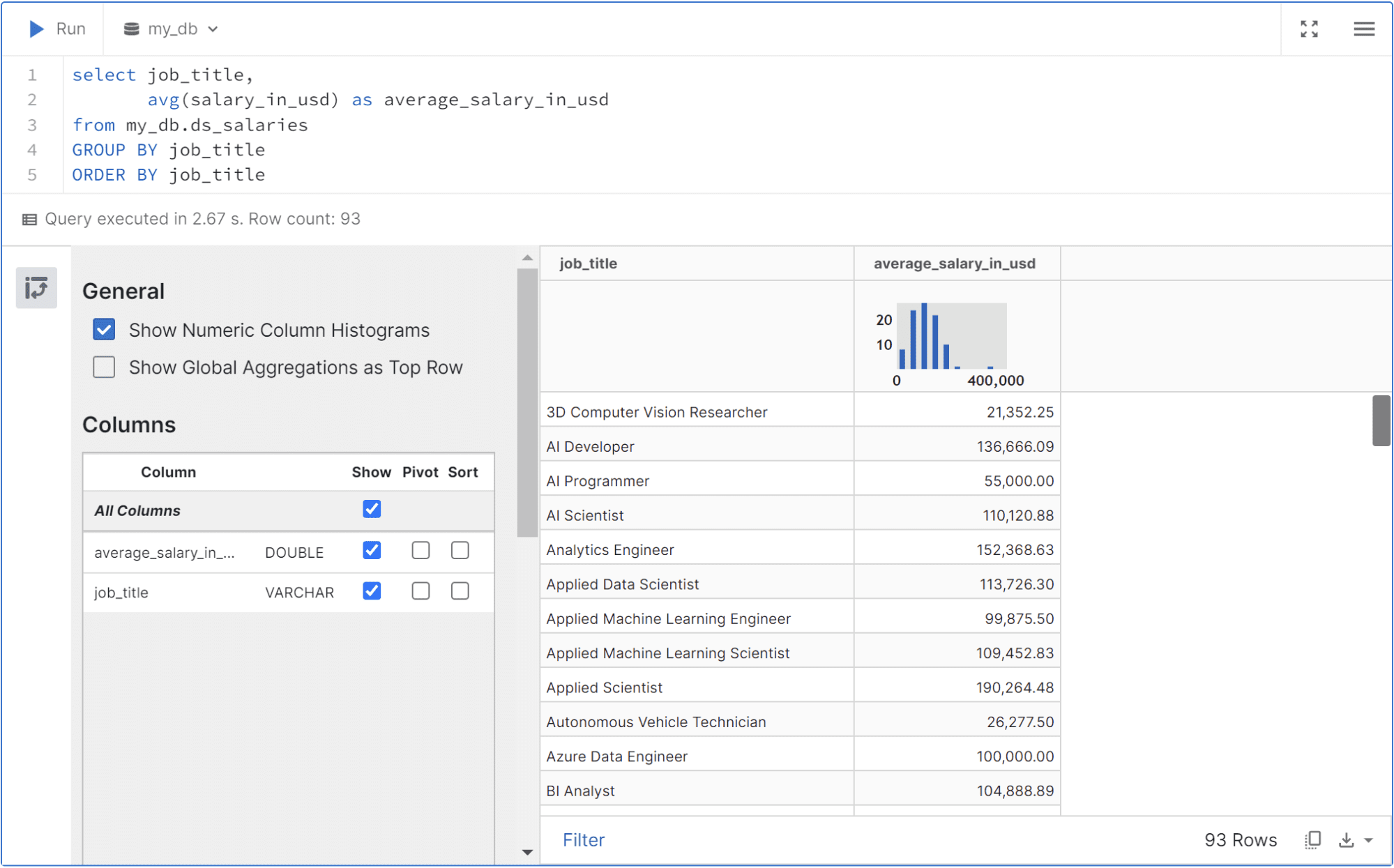Copy results with clipboard icon
The image size is (1394, 868).
[1312, 840]
